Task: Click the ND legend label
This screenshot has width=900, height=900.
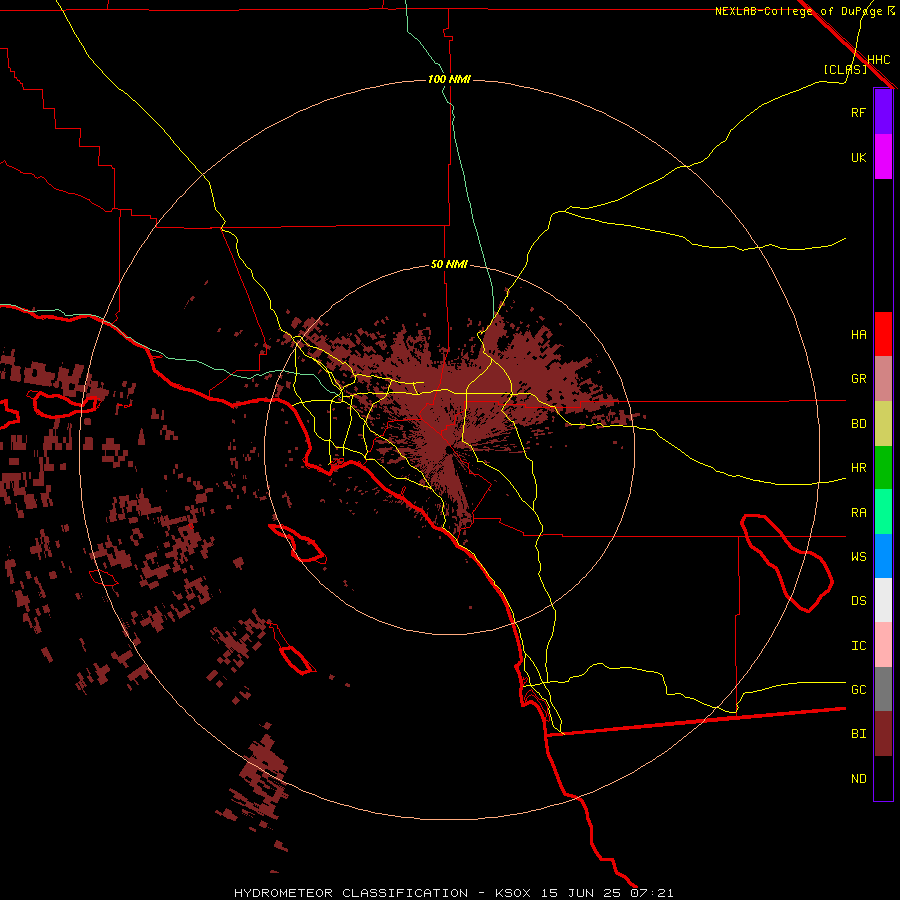Action: 858,779
